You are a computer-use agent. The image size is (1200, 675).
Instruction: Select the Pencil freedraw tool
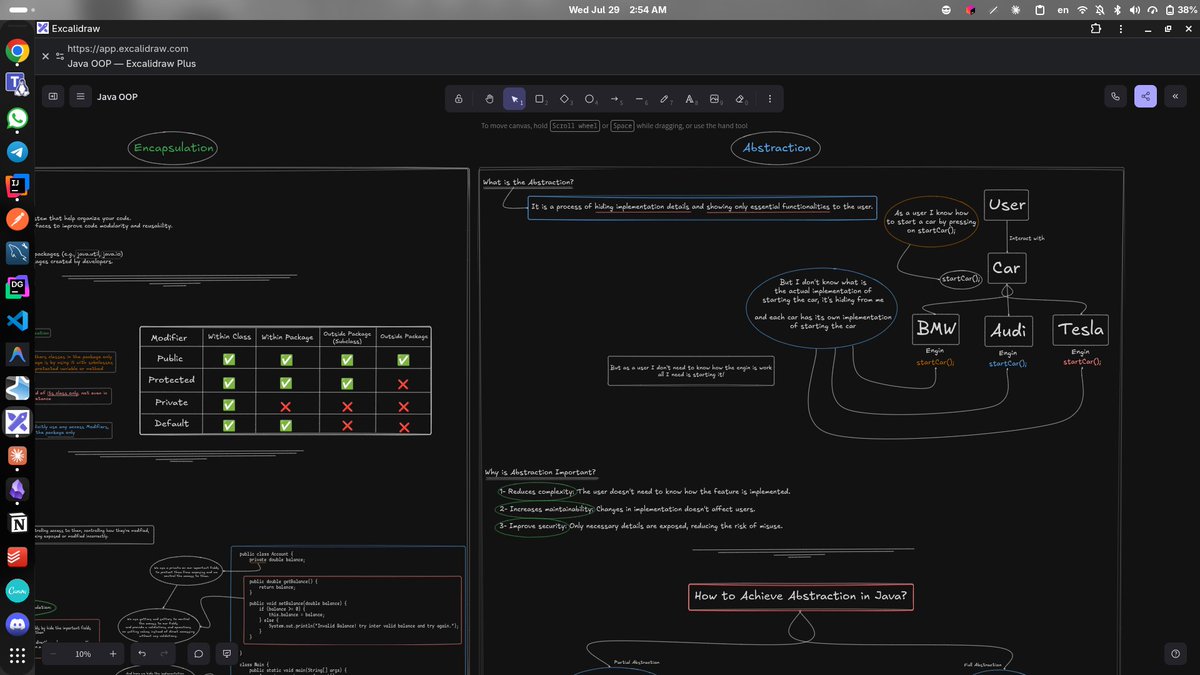point(666,99)
